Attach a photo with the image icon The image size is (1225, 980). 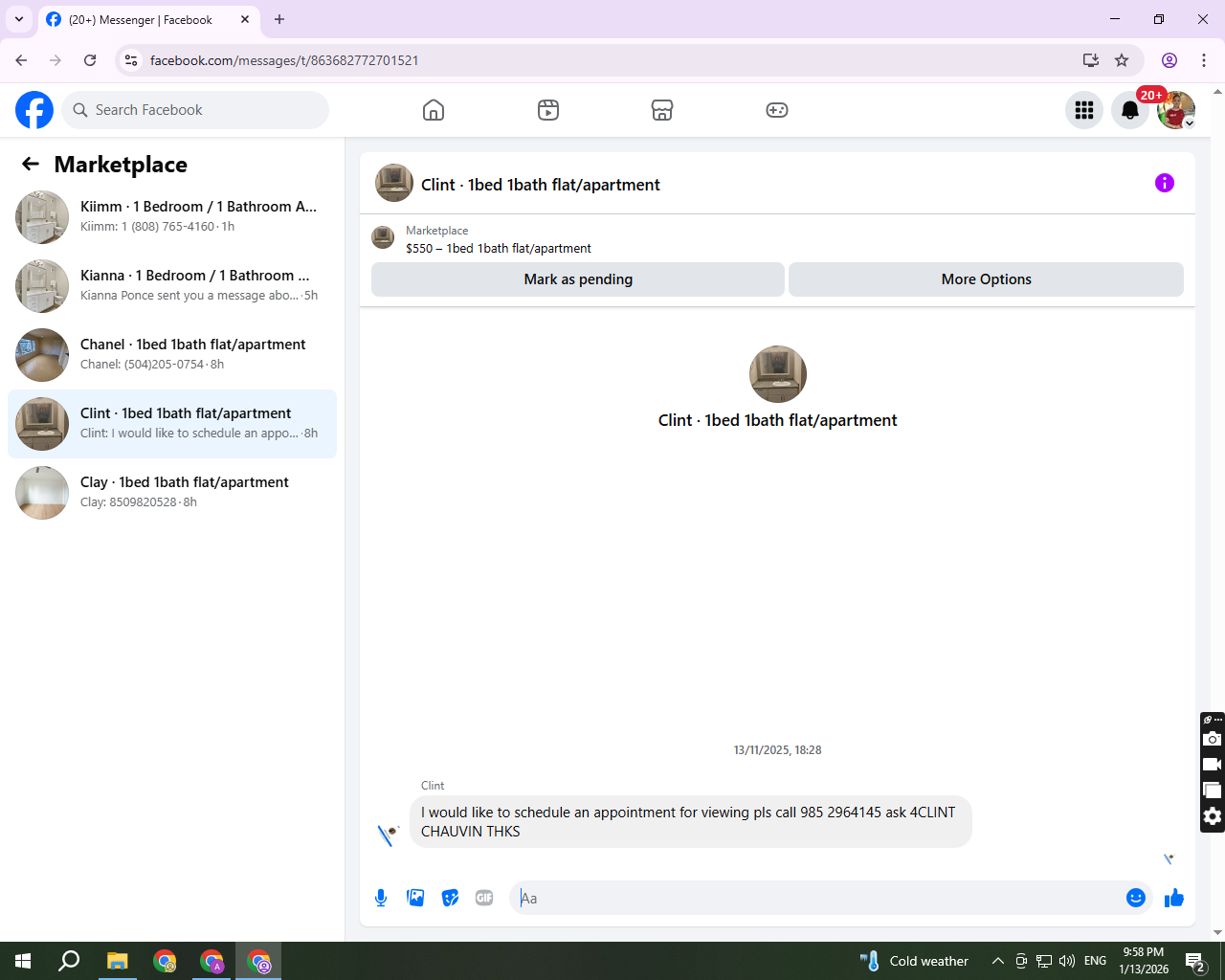point(415,898)
